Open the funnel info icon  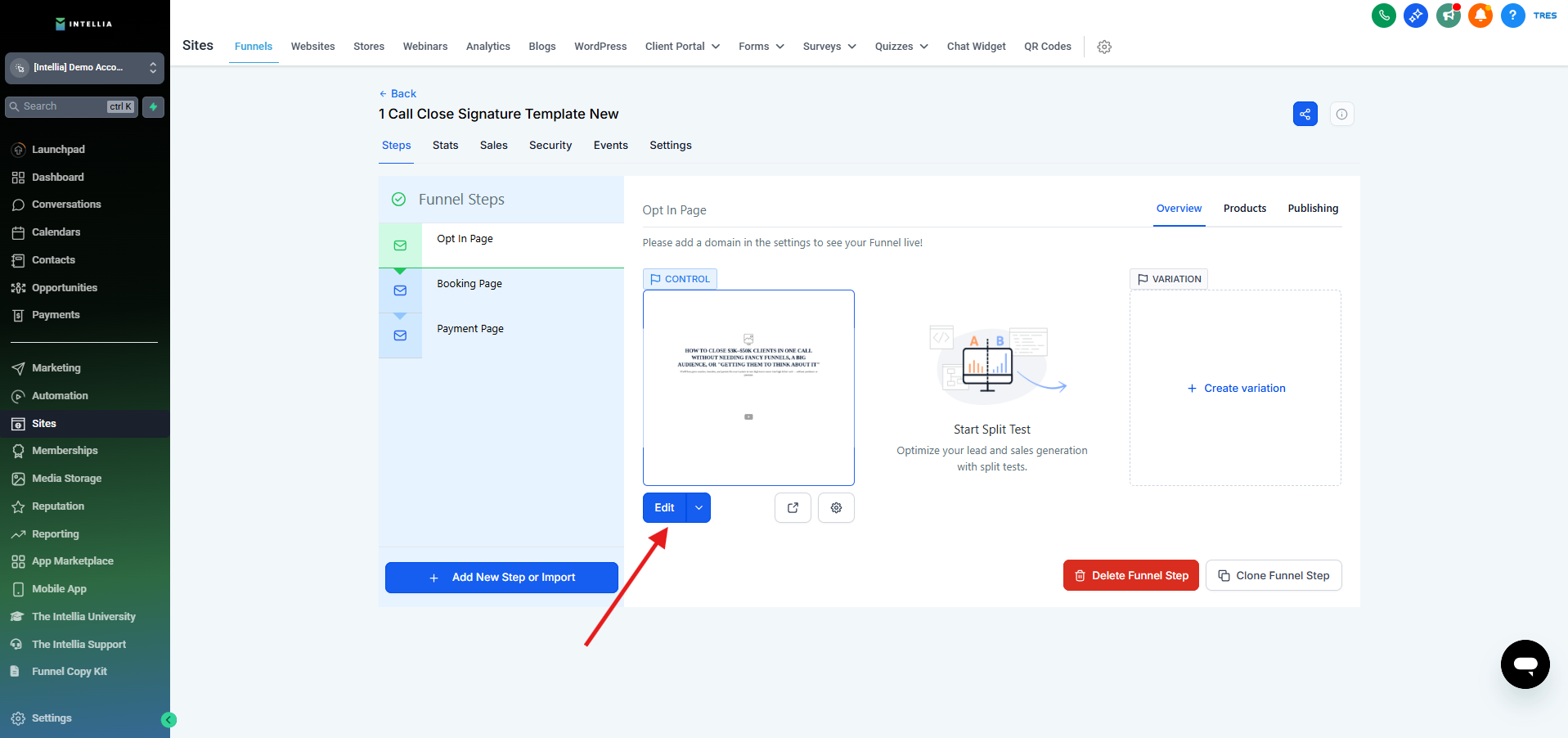[1341, 114]
